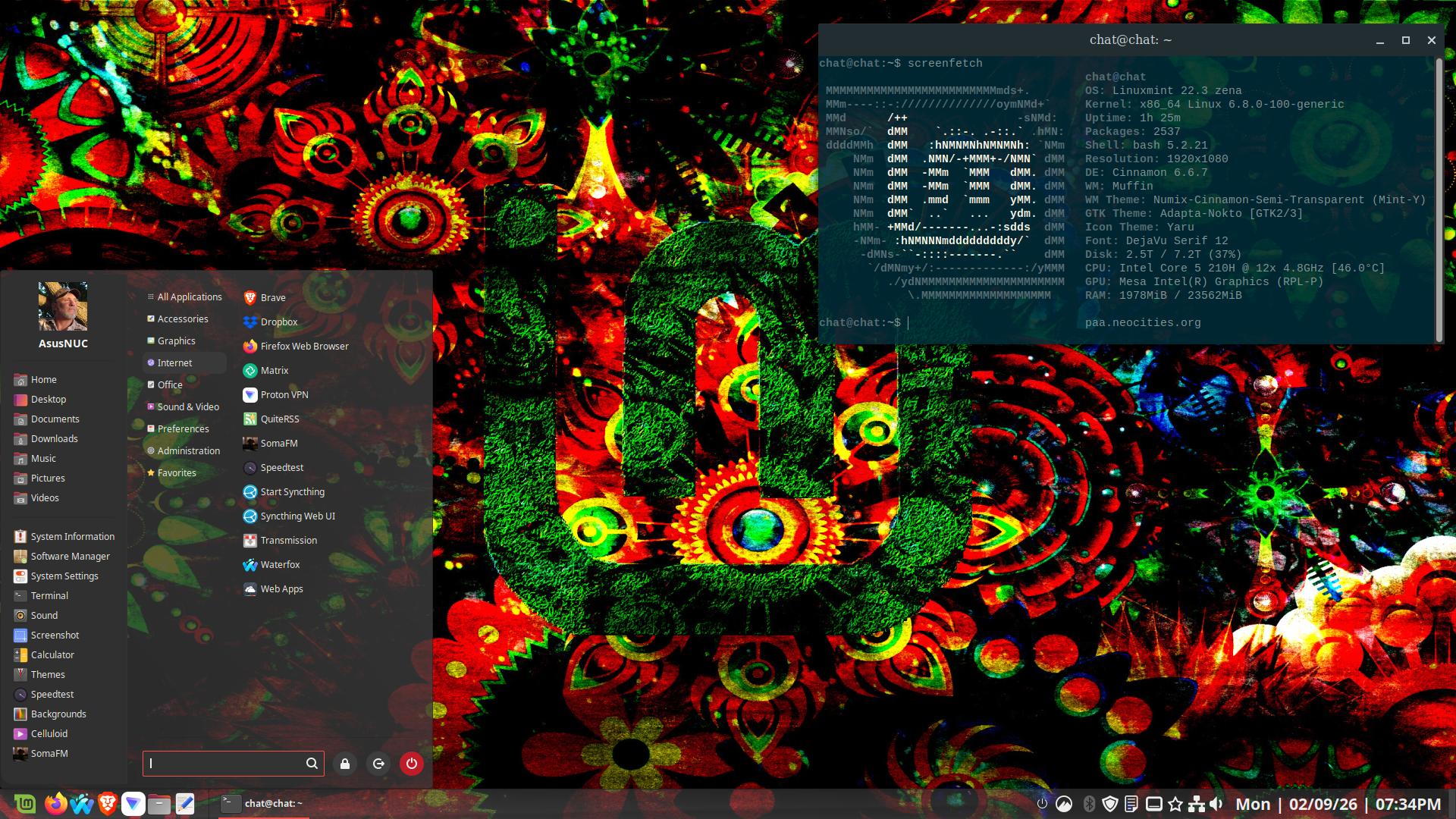Click the date and time calendar applet

pyautogui.click(x=1338, y=804)
